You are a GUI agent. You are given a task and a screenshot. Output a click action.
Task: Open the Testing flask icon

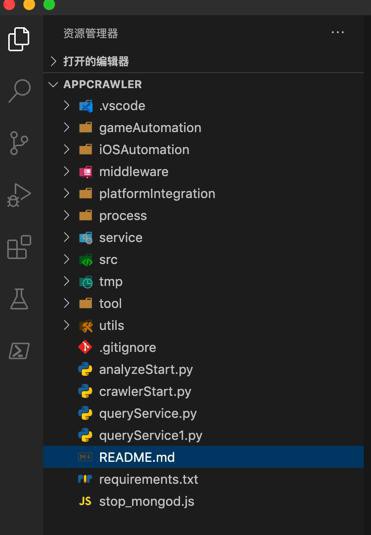point(19,299)
